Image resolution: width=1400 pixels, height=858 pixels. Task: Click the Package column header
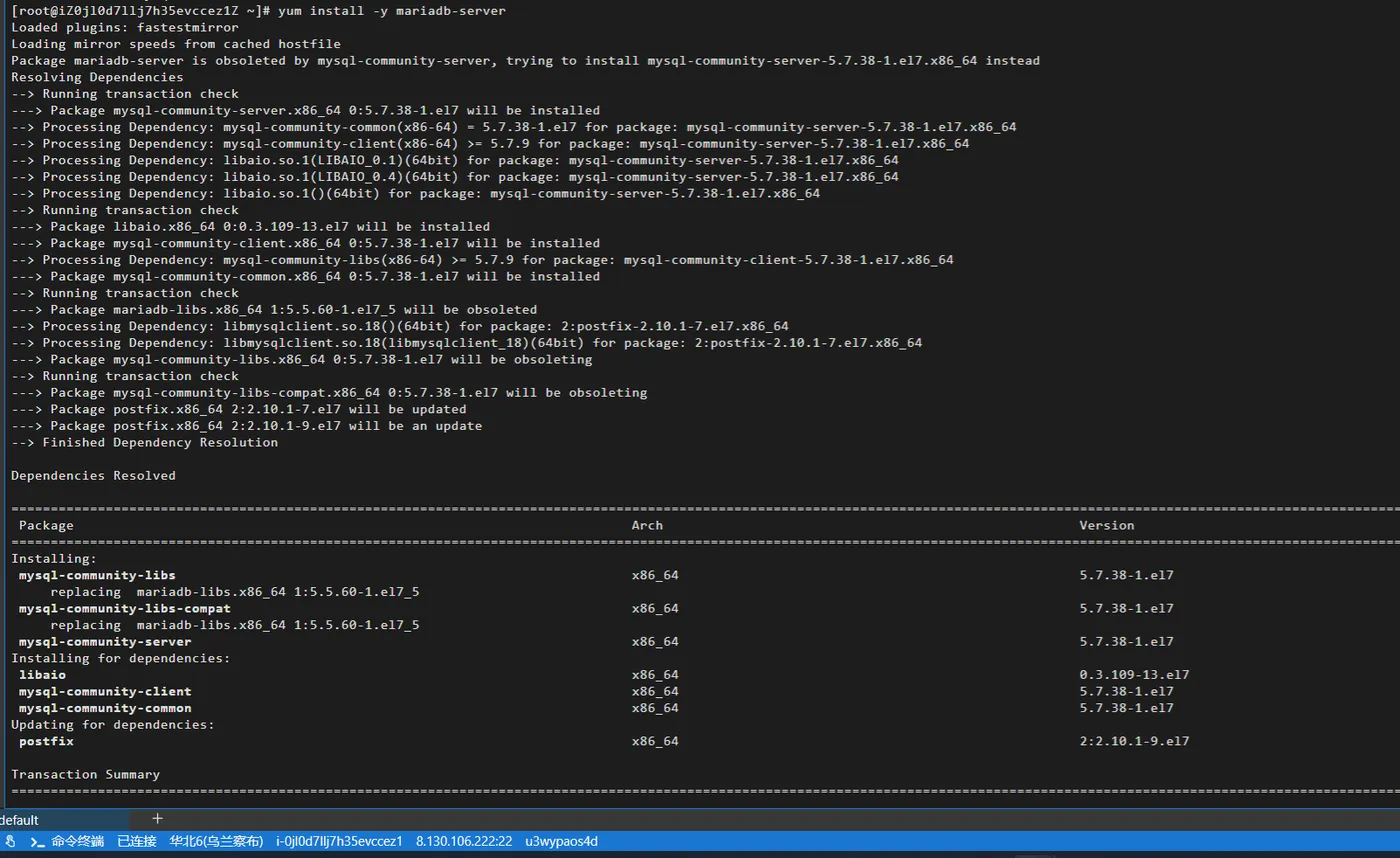point(46,525)
